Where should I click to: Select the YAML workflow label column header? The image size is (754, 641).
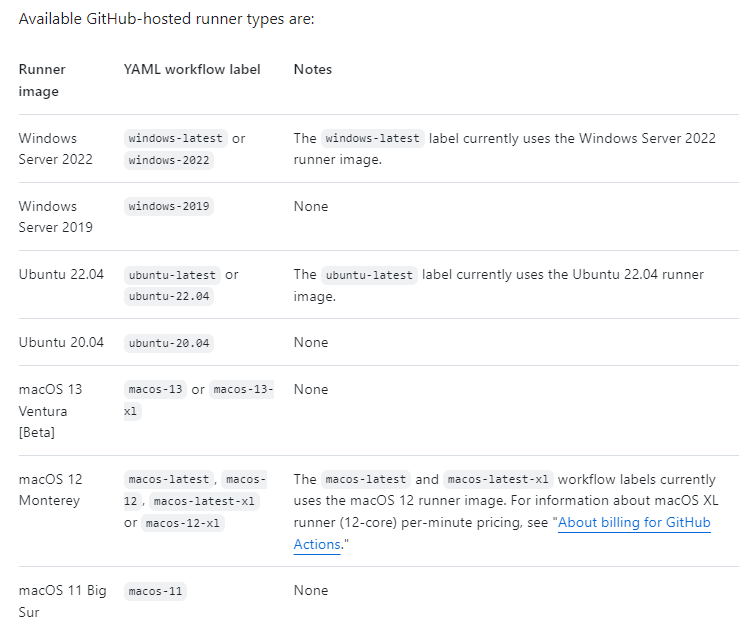pyautogui.click(x=192, y=69)
